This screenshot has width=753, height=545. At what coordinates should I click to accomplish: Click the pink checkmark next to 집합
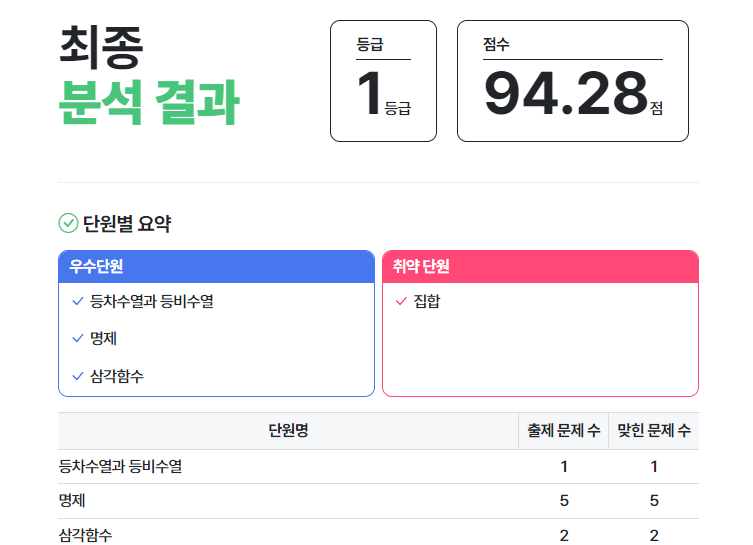[401, 301]
